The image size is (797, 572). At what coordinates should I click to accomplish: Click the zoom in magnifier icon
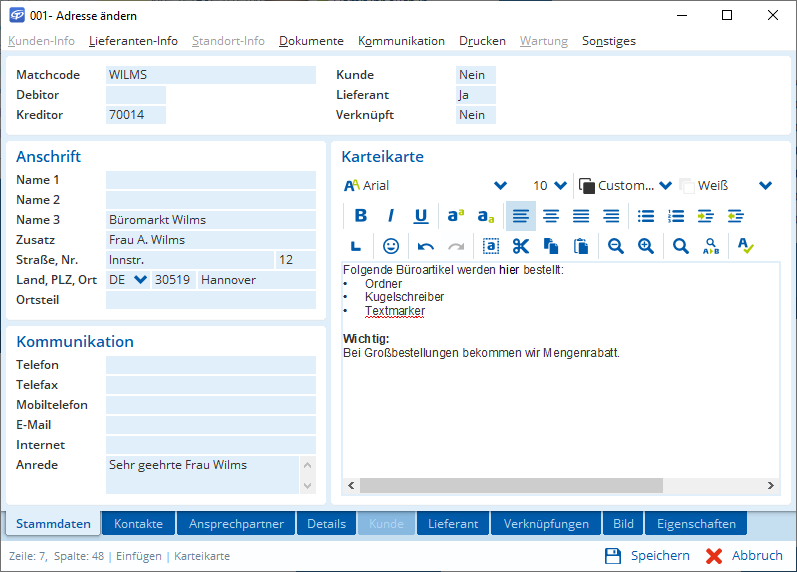(x=646, y=246)
